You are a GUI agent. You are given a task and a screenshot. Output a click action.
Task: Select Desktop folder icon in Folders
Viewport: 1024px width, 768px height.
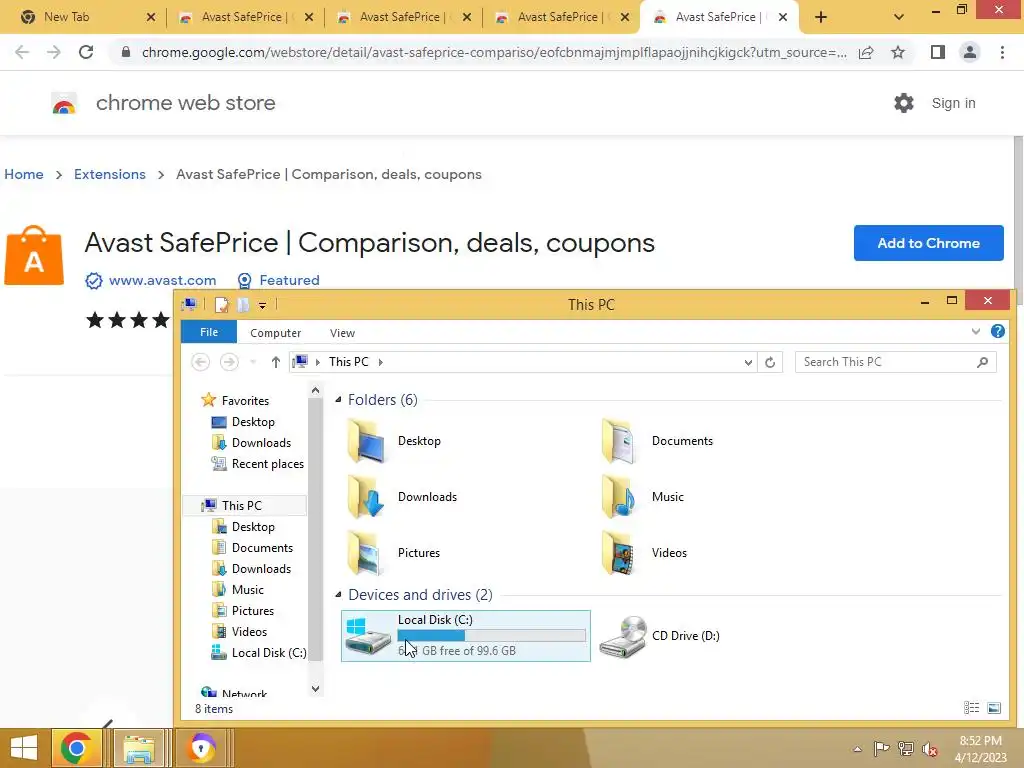(x=366, y=441)
